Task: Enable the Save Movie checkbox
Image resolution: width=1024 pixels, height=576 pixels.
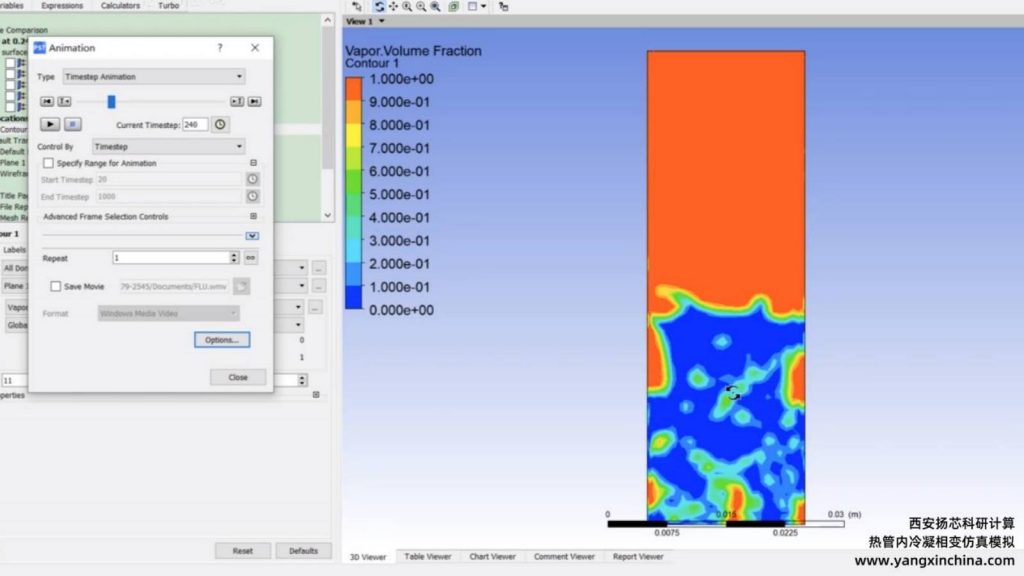Action: [x=56, y=286]
